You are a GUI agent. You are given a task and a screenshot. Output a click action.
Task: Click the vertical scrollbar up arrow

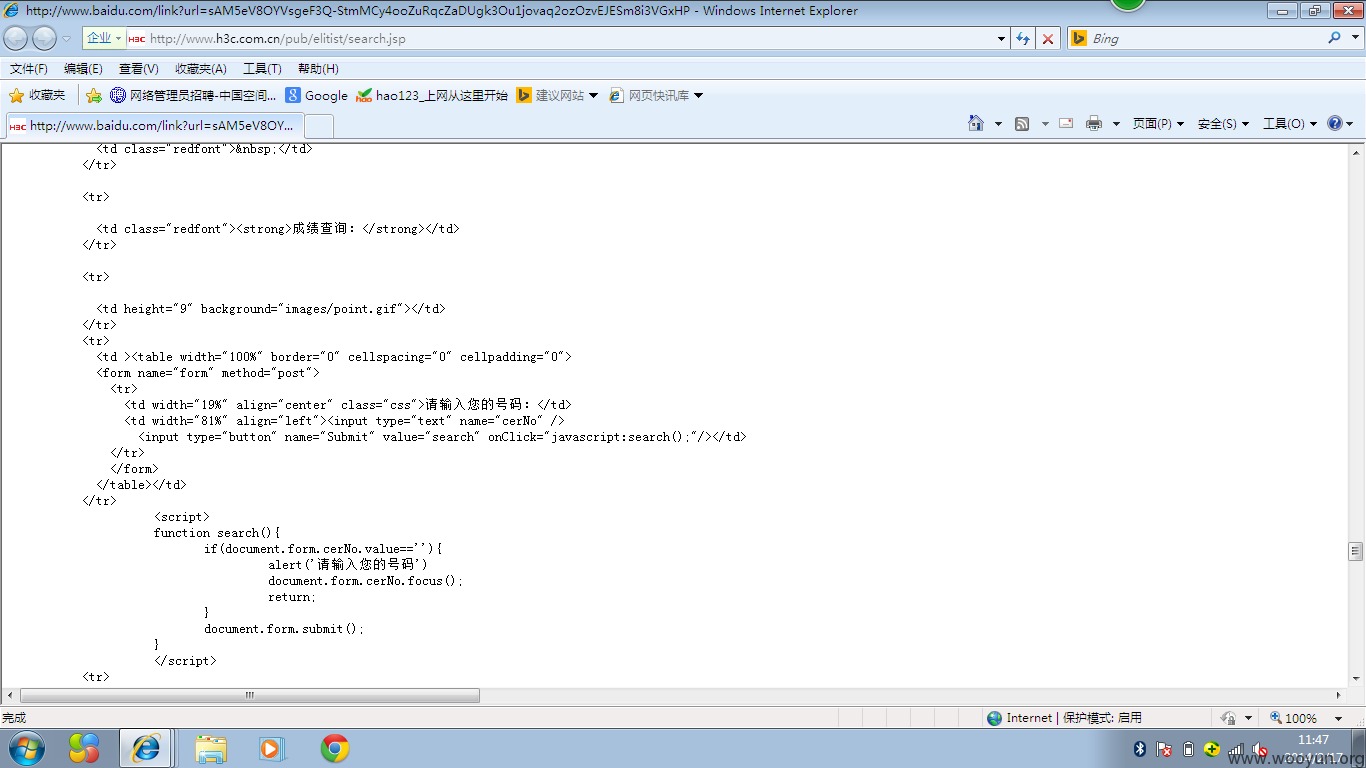[x=1356, y=153]
